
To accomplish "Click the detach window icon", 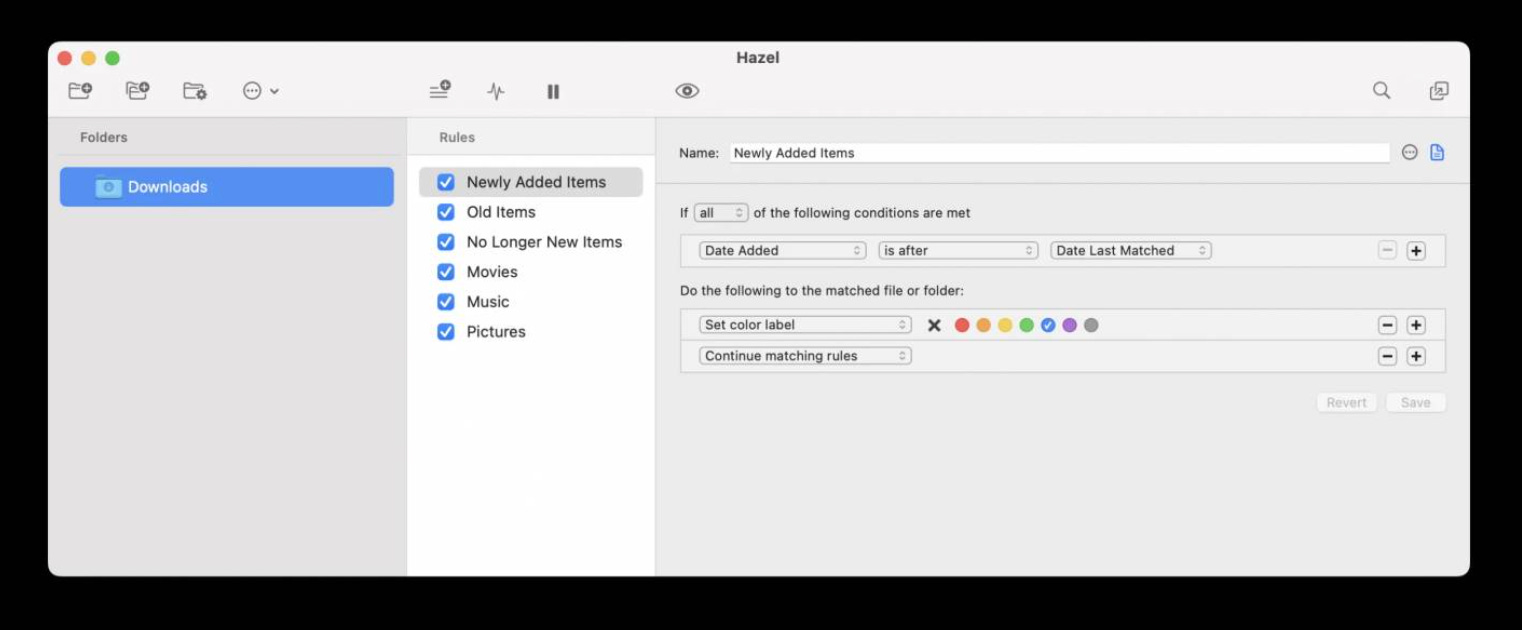I will tap(1439, 91).
